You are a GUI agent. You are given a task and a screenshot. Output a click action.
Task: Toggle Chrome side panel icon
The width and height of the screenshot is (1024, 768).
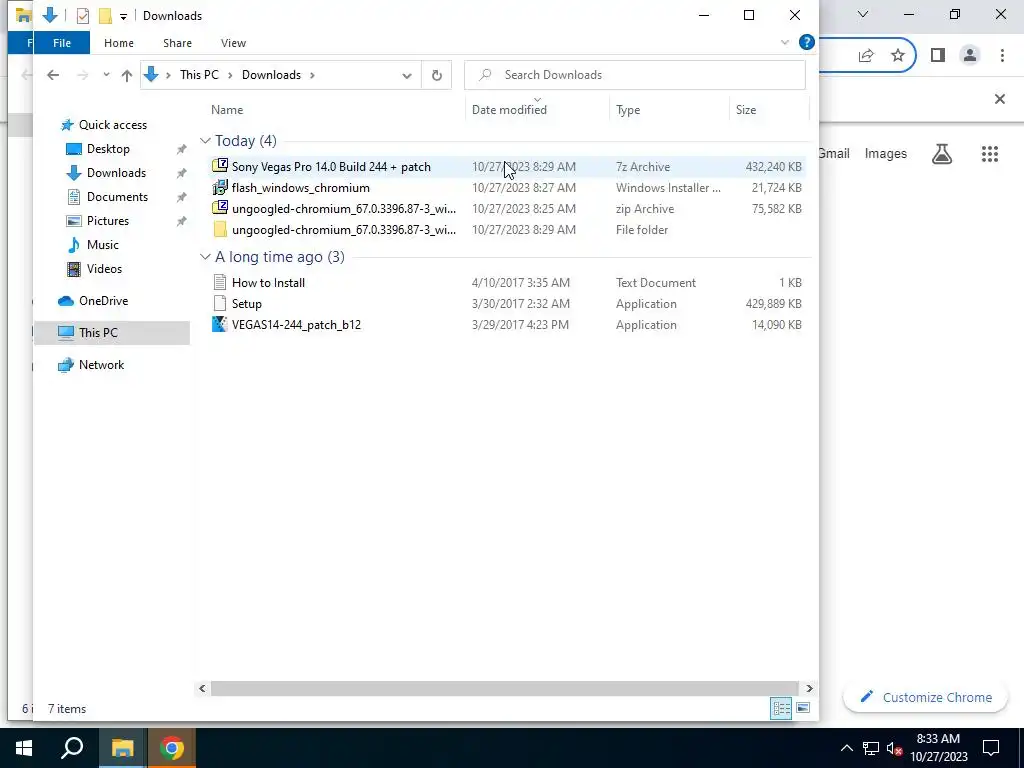pos(938,56)
